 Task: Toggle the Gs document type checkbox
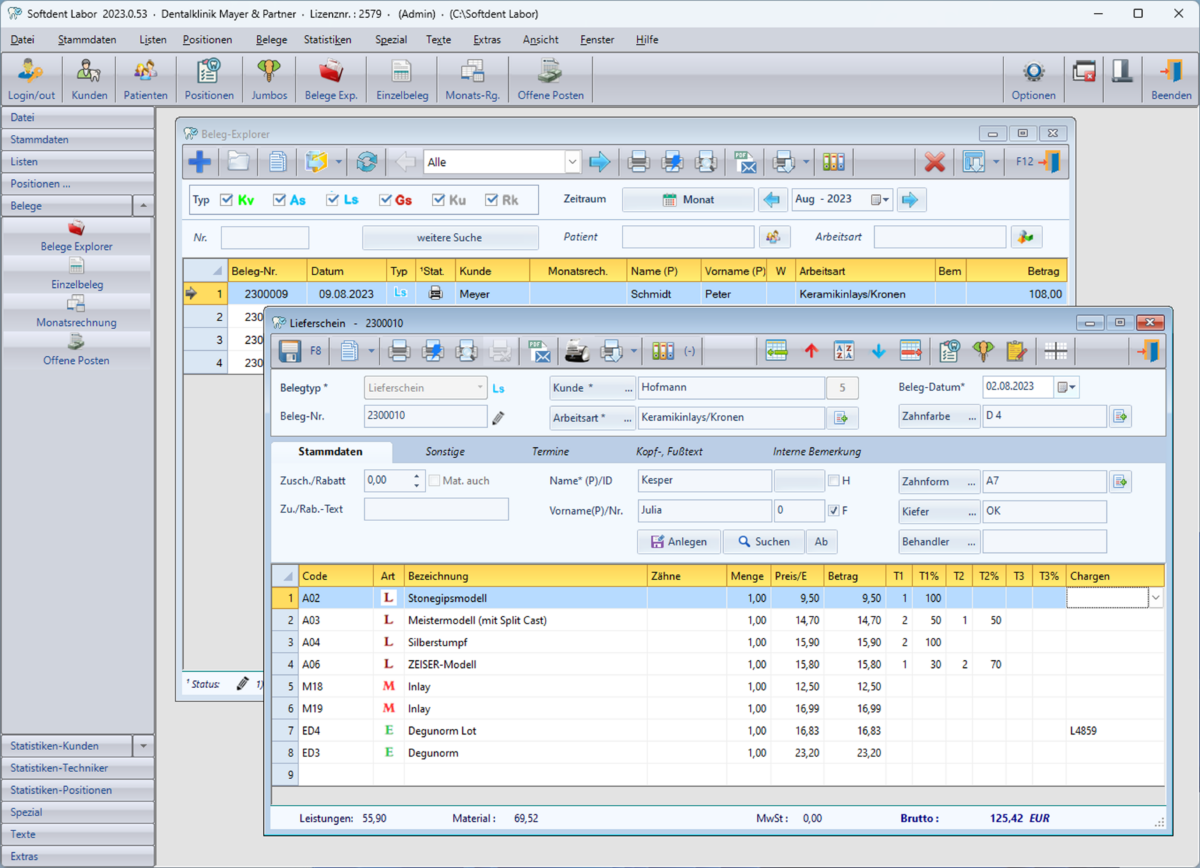click(x=385, y=200)
